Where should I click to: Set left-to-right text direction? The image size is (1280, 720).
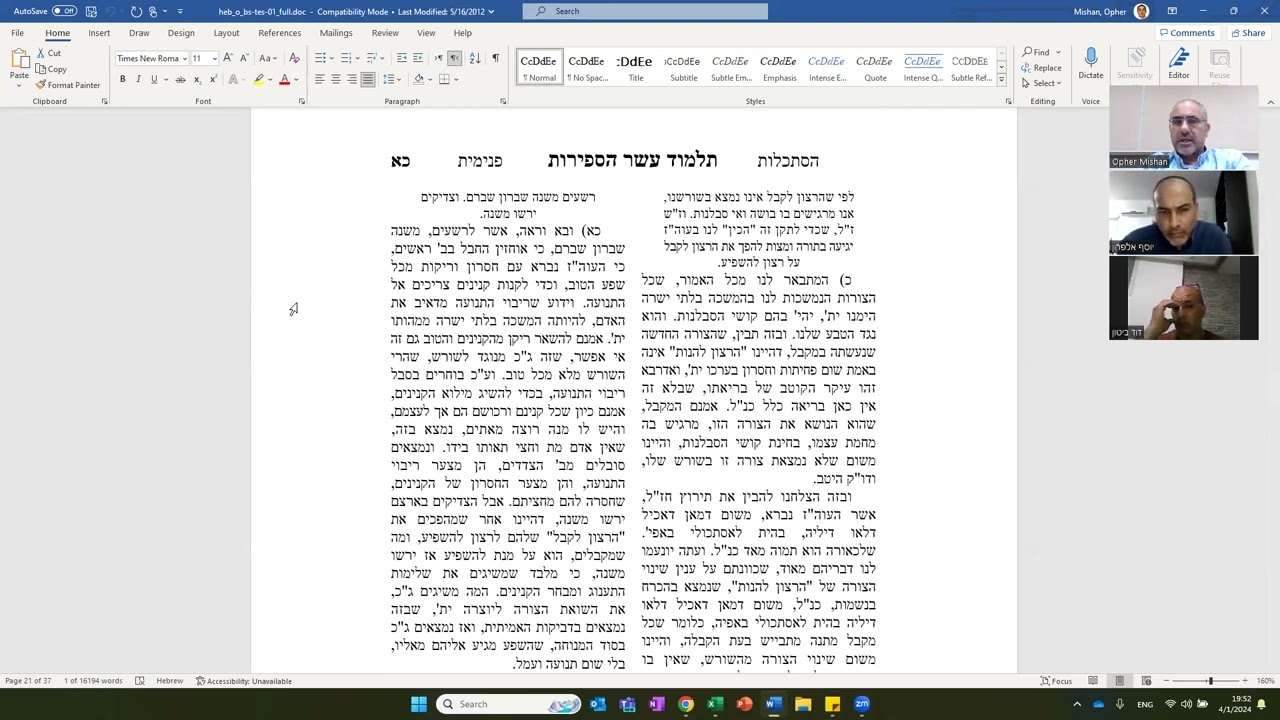click(x=439, y=58)
